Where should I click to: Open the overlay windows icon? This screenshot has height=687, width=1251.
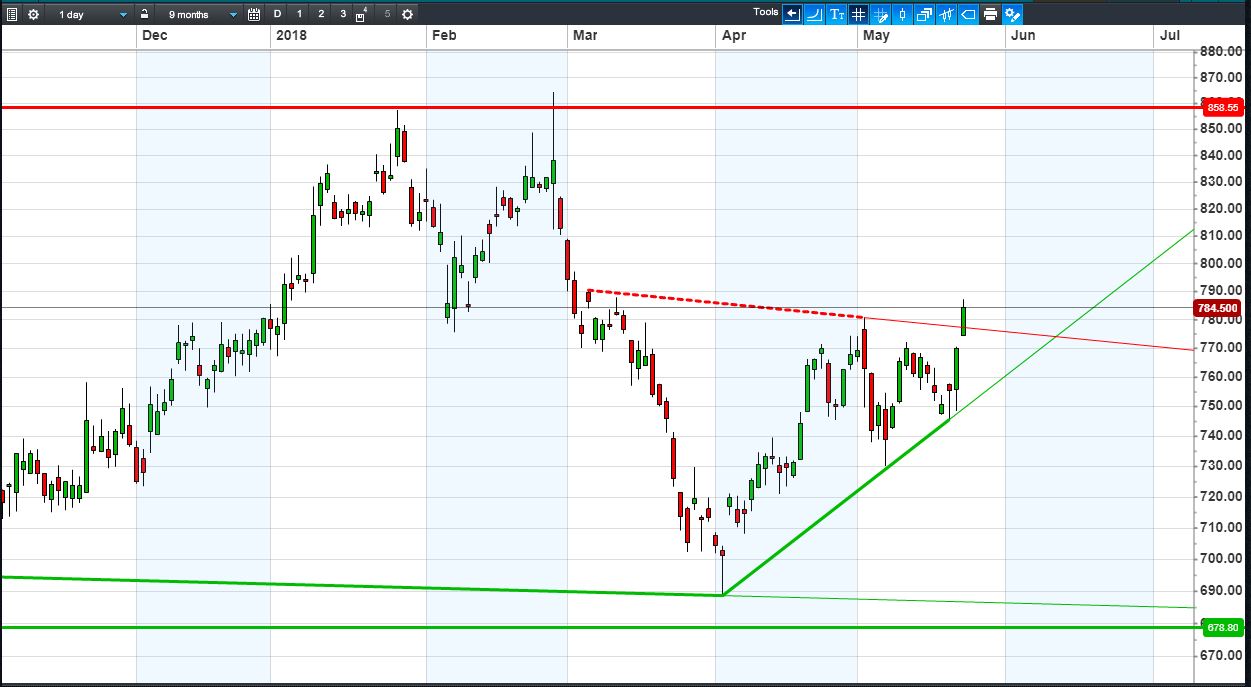(x=924, y=14)
